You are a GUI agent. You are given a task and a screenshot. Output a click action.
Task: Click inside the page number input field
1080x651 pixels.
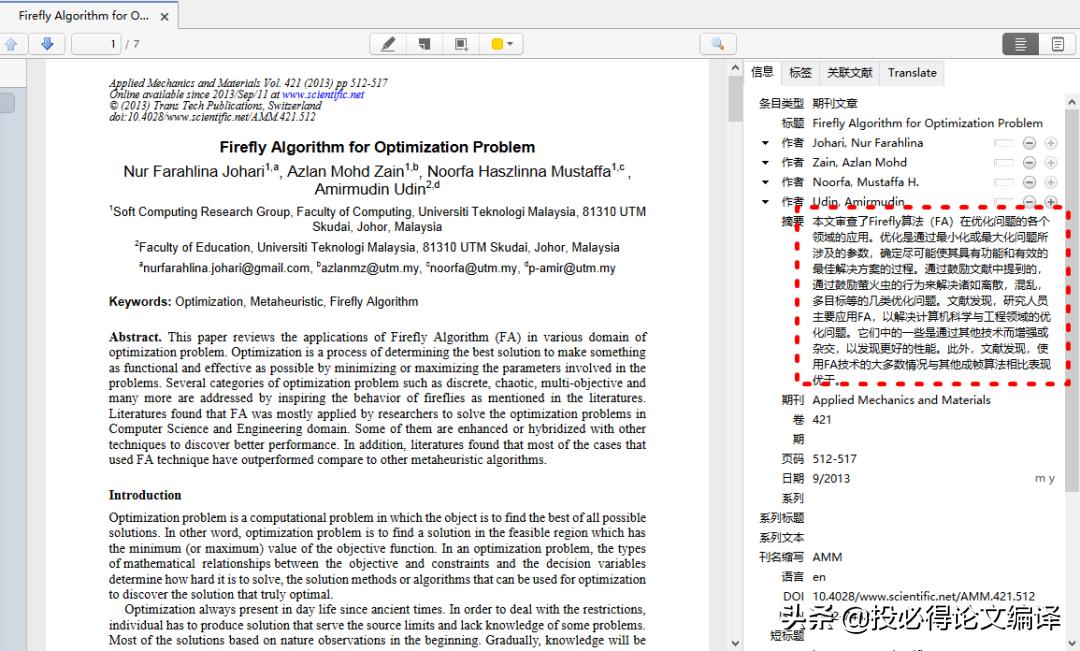[96, 43]
